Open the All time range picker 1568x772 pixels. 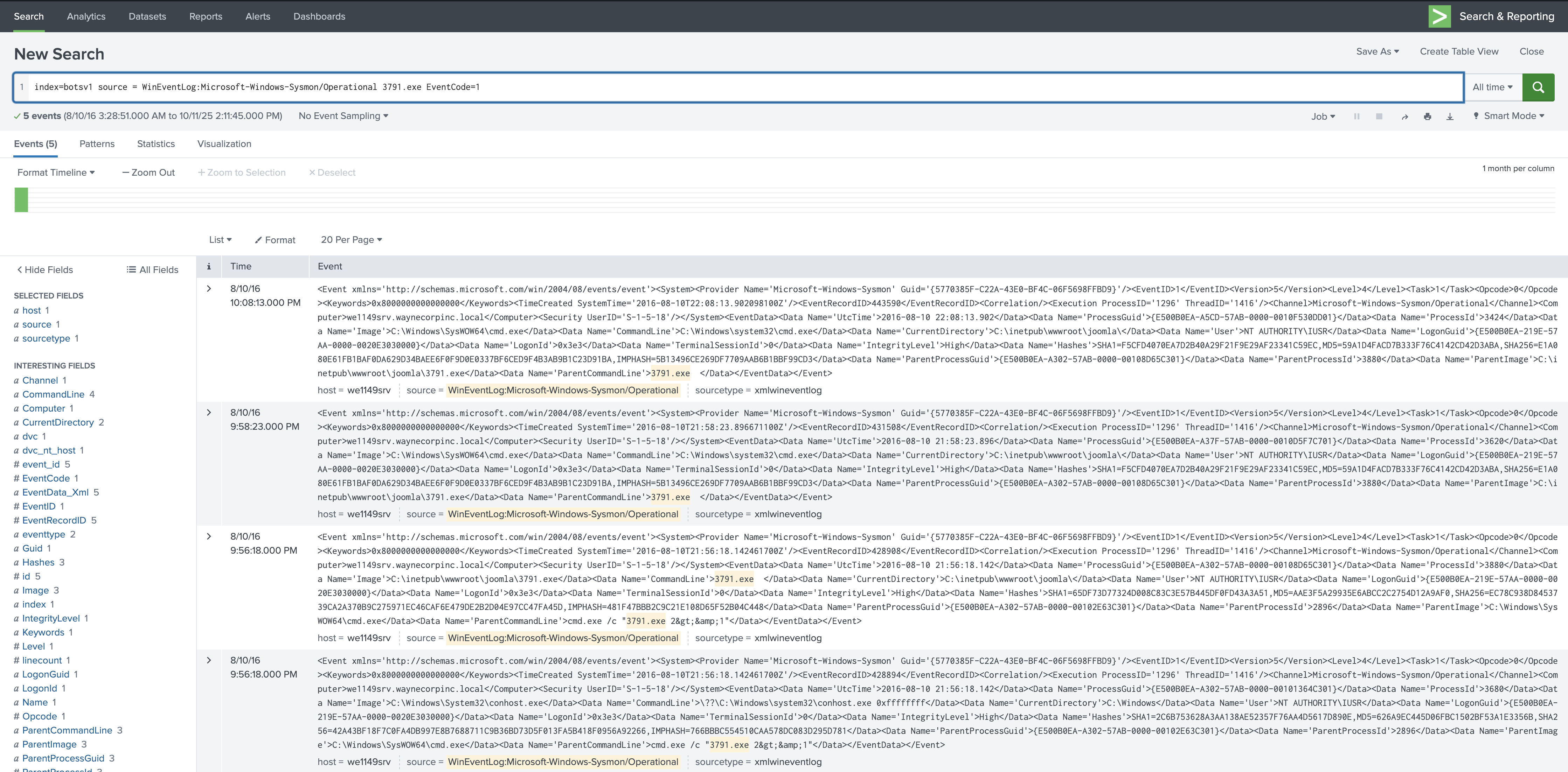point(1492,87)
